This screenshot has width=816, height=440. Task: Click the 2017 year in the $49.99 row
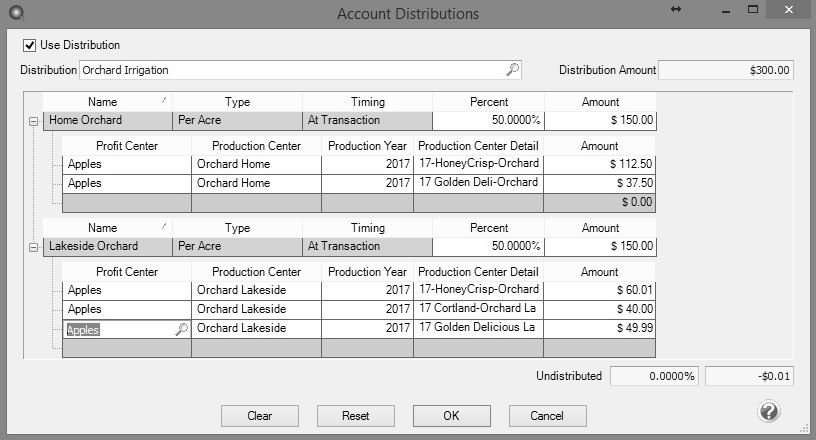(367, 329)
